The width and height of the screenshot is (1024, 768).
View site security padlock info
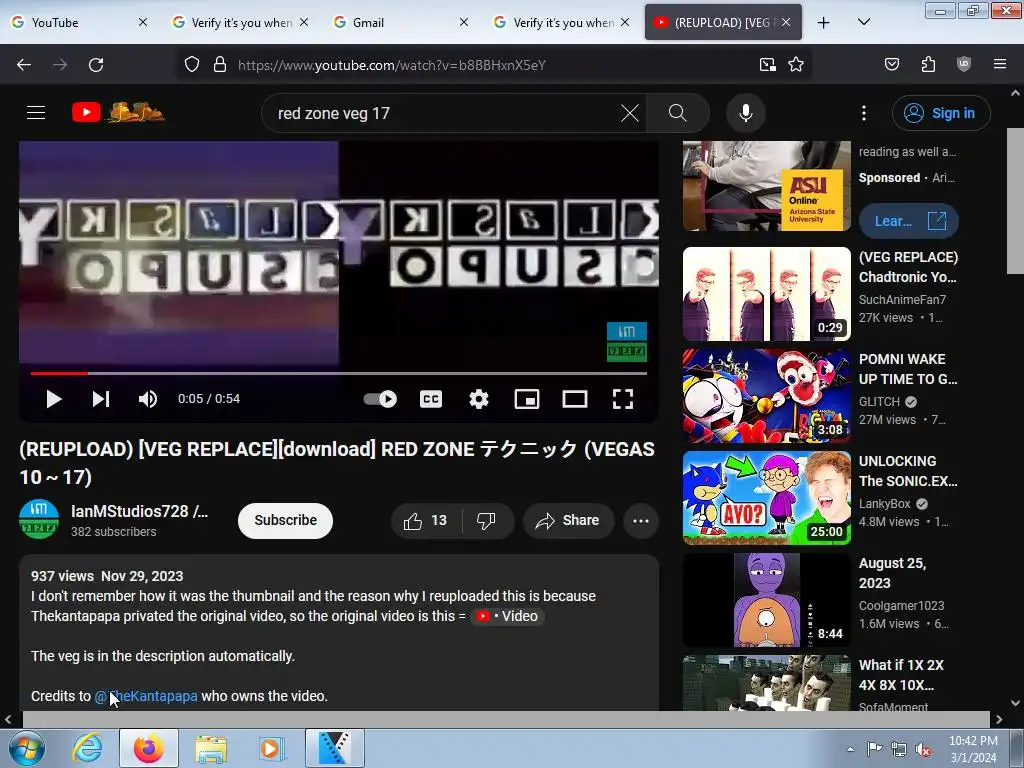[x=220, y=65]
